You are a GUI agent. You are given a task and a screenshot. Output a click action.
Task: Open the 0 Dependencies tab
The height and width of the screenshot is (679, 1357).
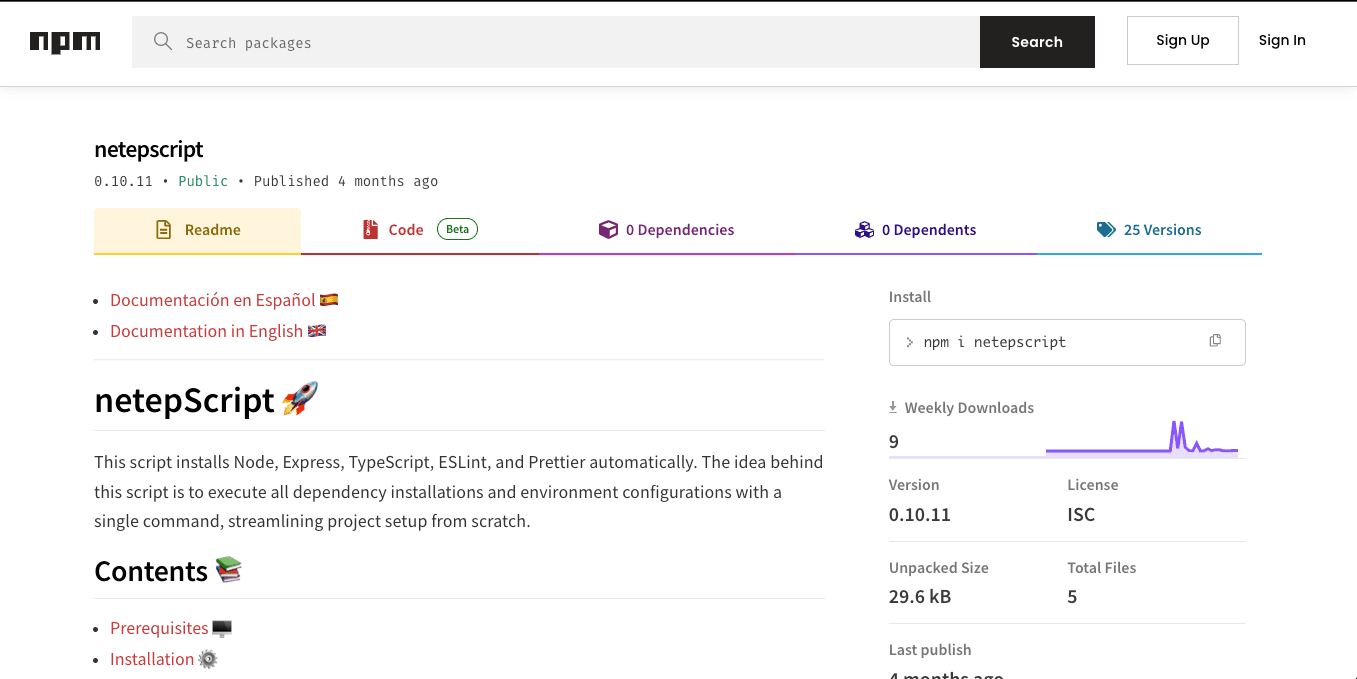[667, 231]
